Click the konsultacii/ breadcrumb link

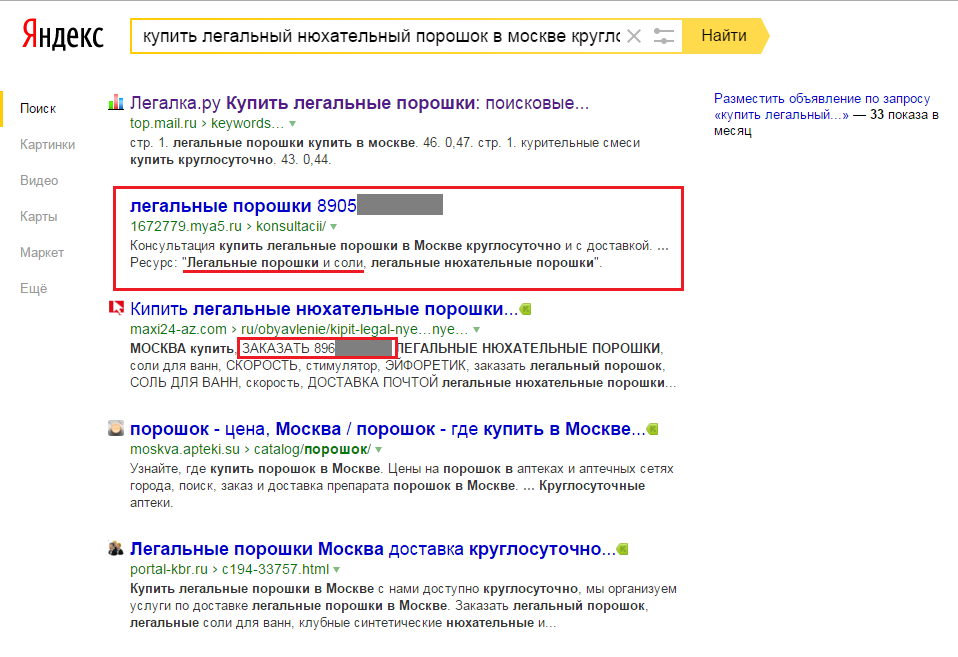click(x=291, y=227)
